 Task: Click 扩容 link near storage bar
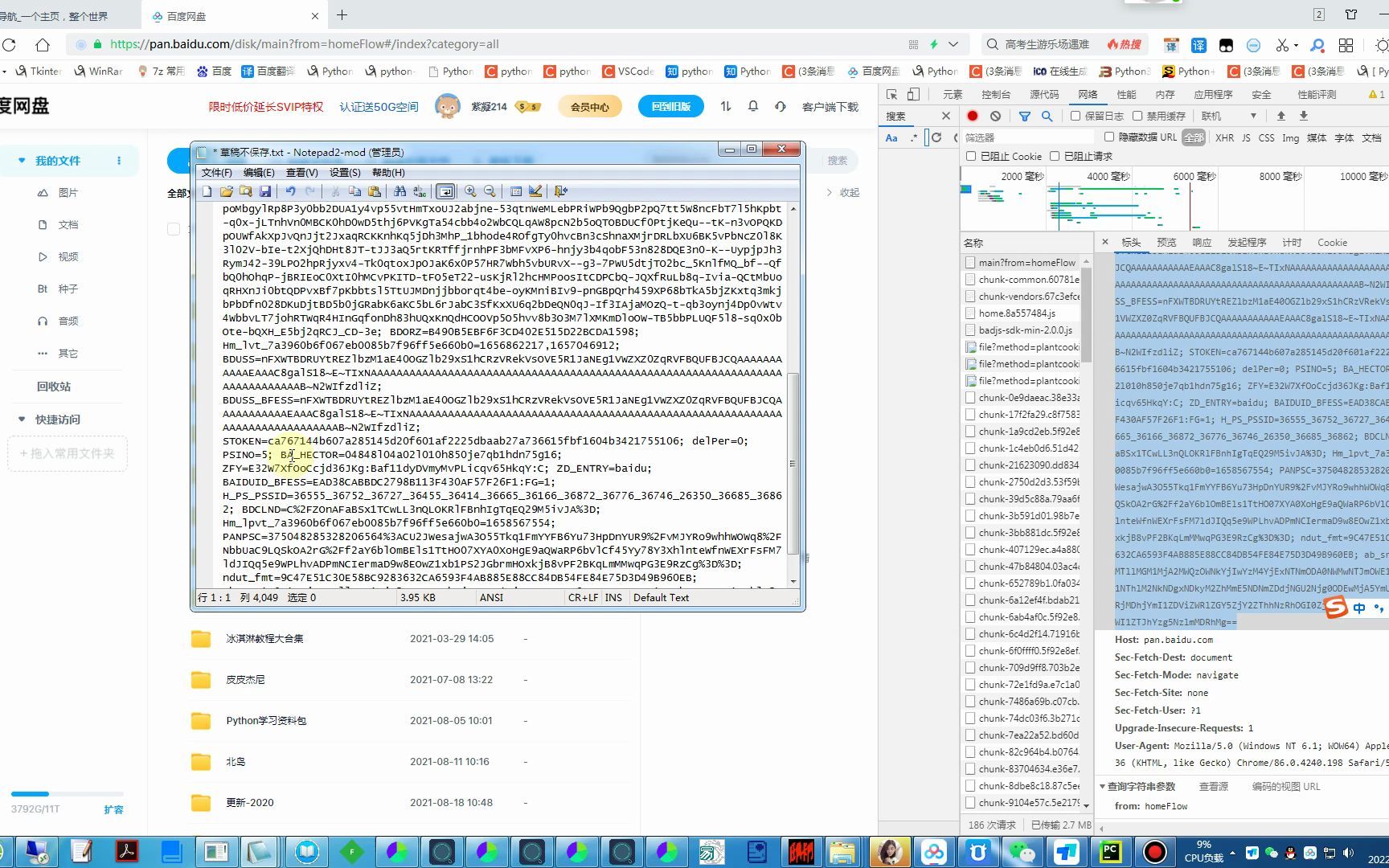[x=113, y=810]
